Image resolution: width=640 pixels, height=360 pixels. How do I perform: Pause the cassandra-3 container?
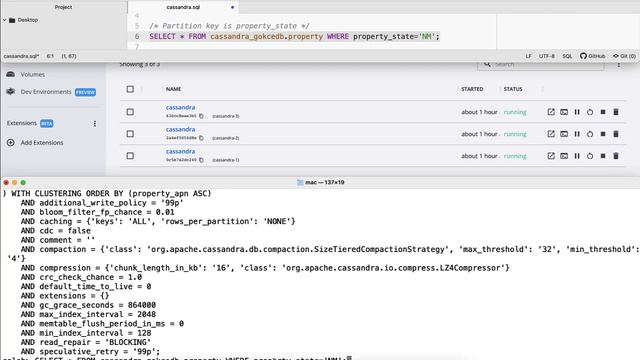[x=577, y=112]
